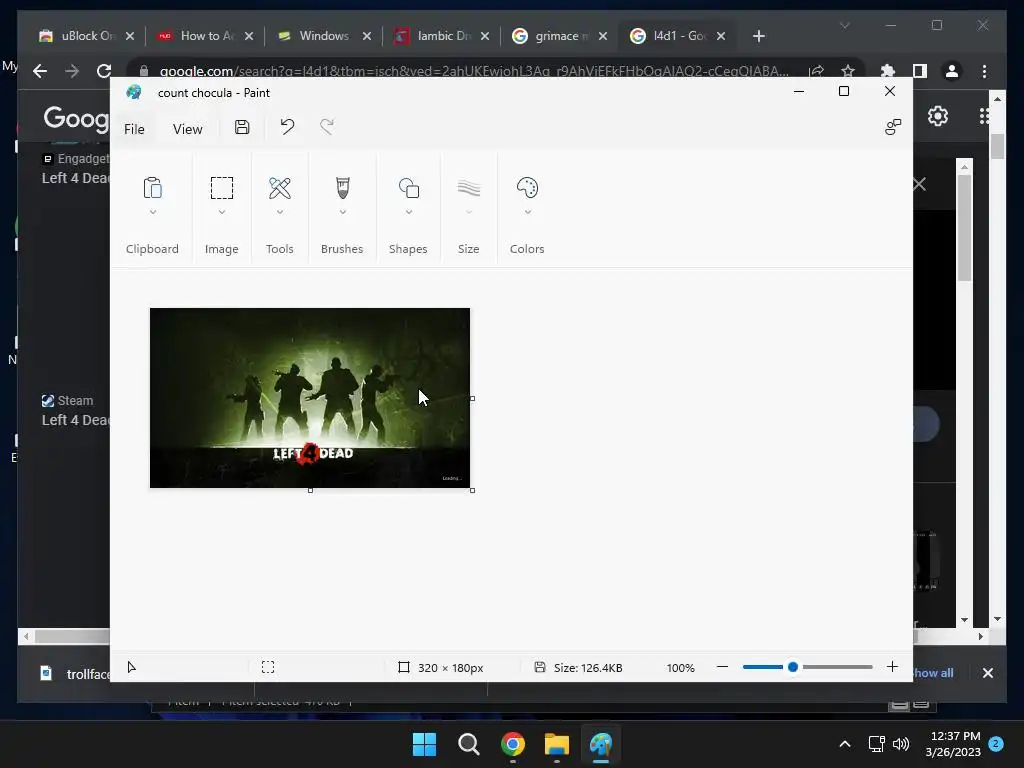Click the cursor position icon in status bar
Screen dimensions: 1024x768
coord(131,667)
